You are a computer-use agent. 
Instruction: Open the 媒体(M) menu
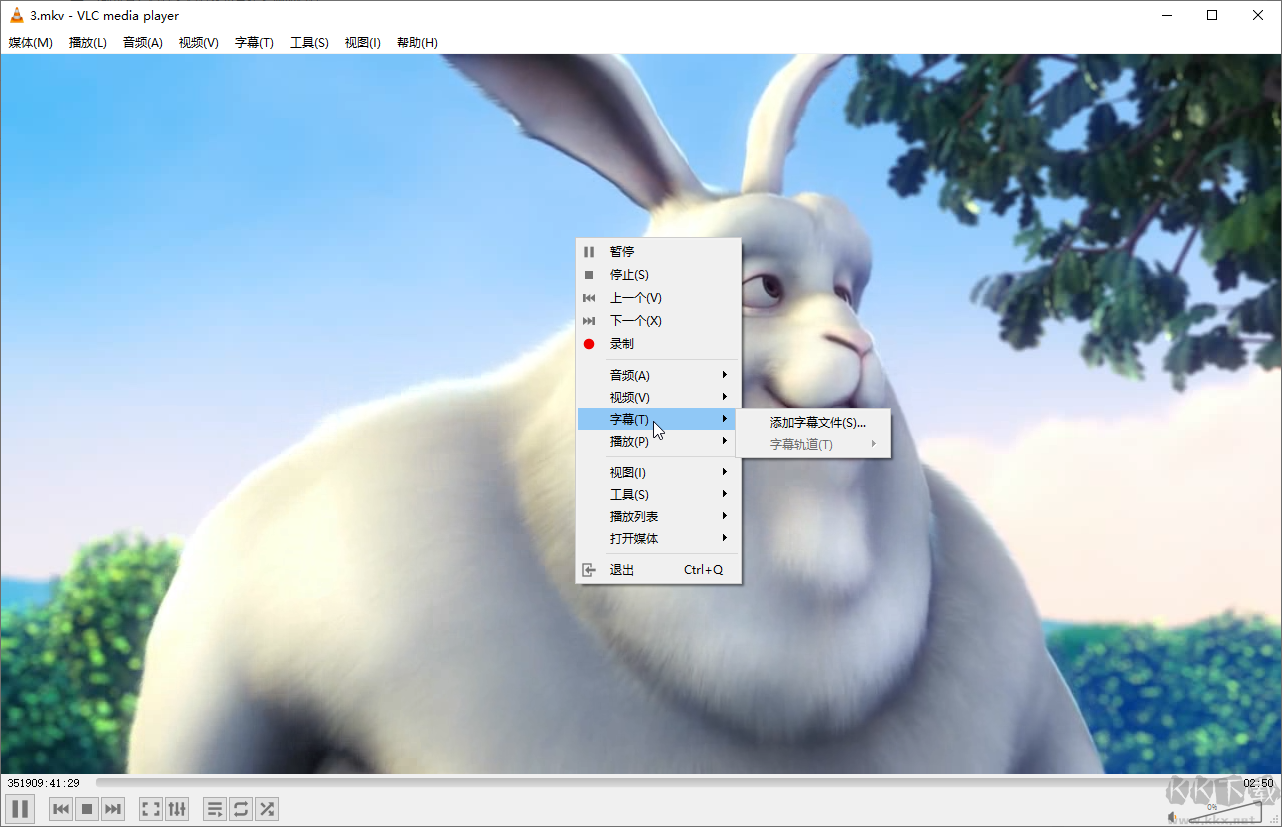30,42
